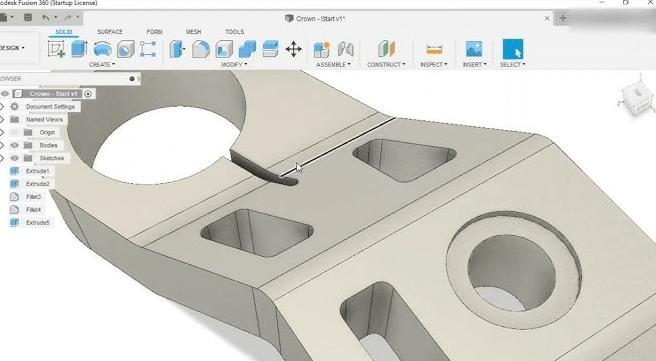Open the CREATE dropdown menu
Screen dimensions: 656x361
(x=102, y=64)
